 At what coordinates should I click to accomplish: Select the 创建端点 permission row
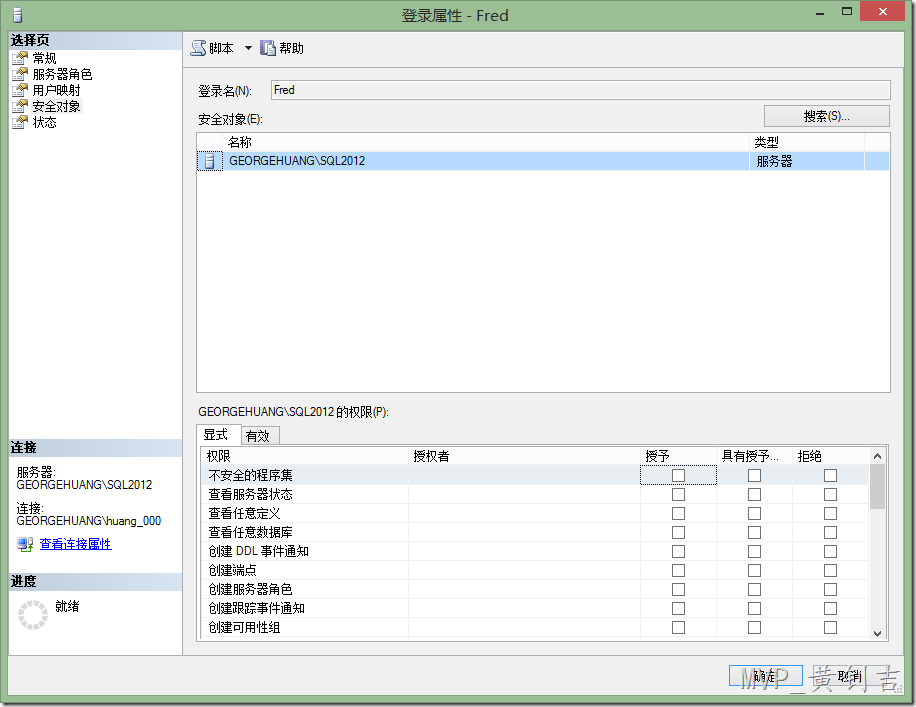click(x=535, y=570)
